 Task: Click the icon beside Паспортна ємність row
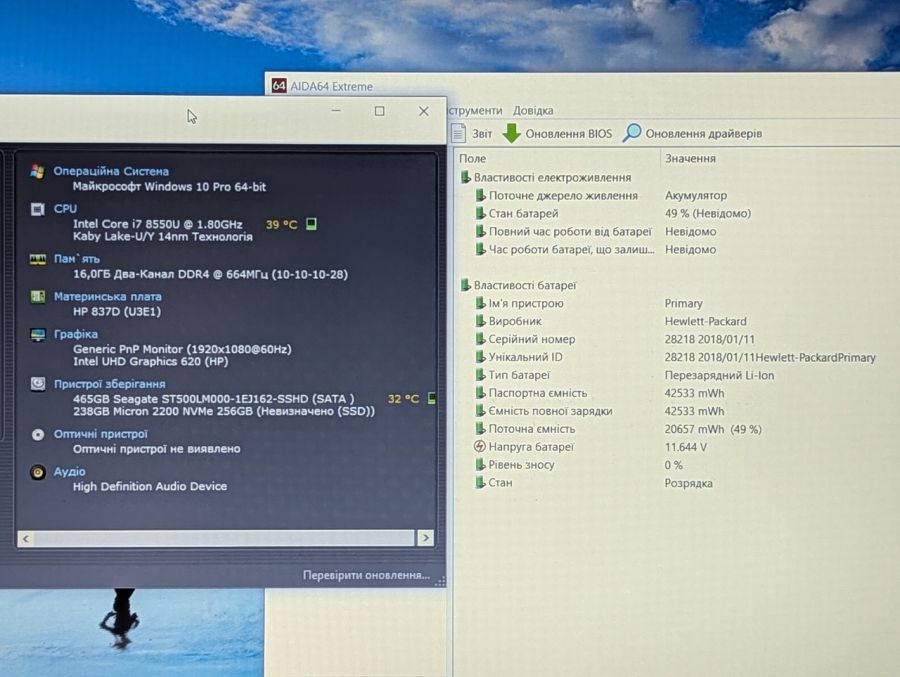[480, 393]
